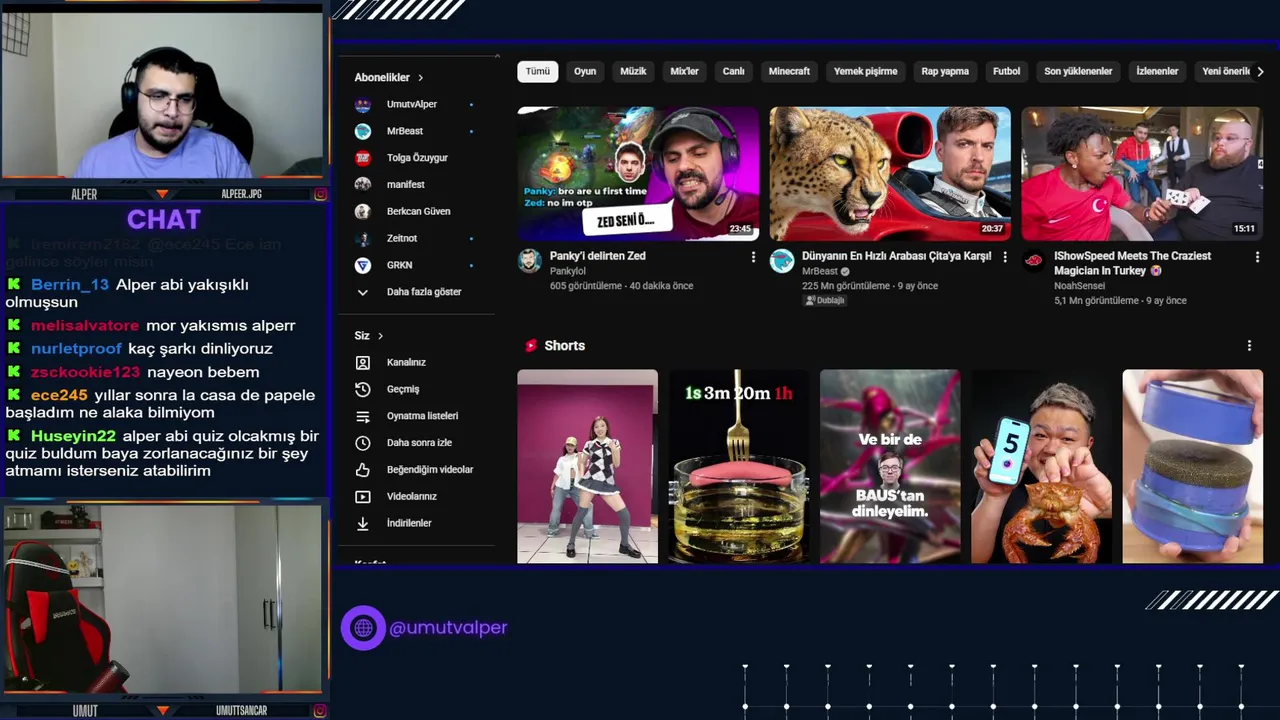The width and height of the screenshot is (1280, 720).
Task: Click the Beğendiğim videolar thumbs-up icon
Action: click(x=363, y=470)
